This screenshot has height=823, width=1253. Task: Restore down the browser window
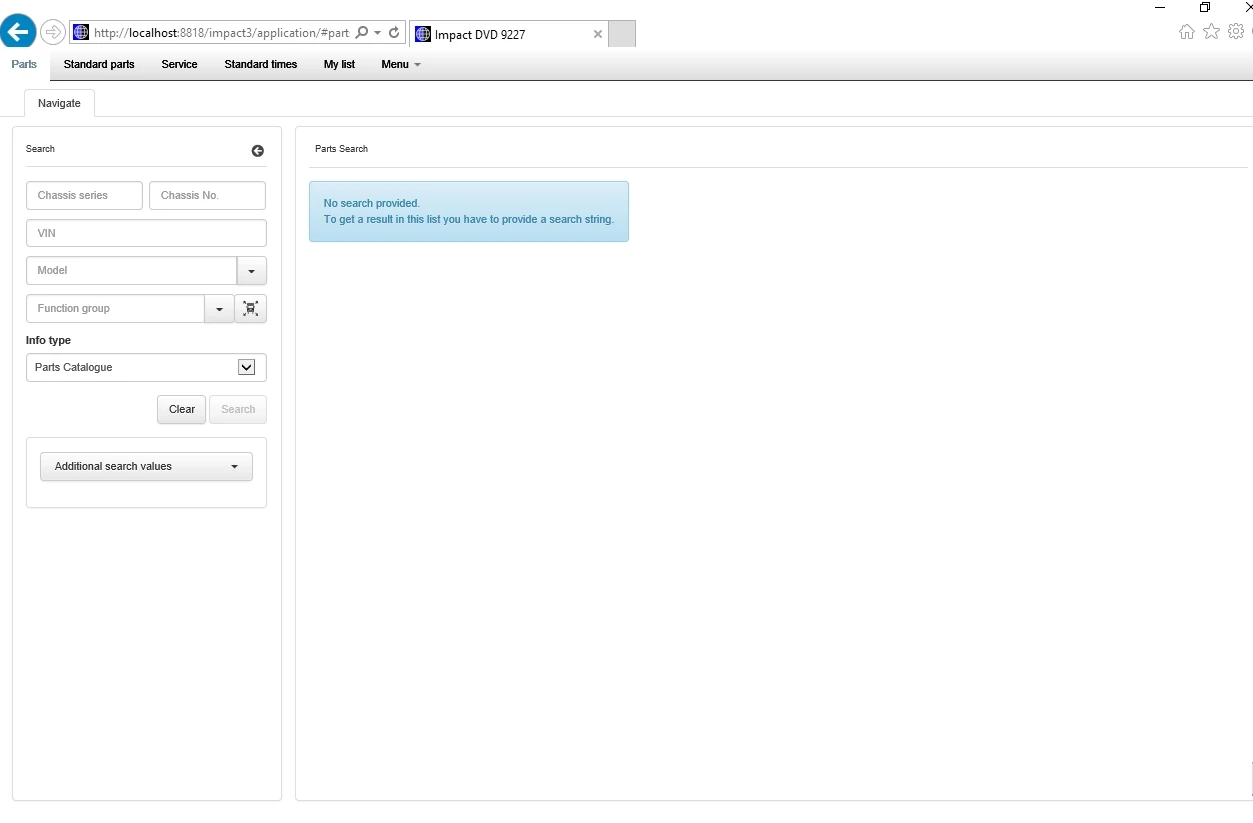1205,7
